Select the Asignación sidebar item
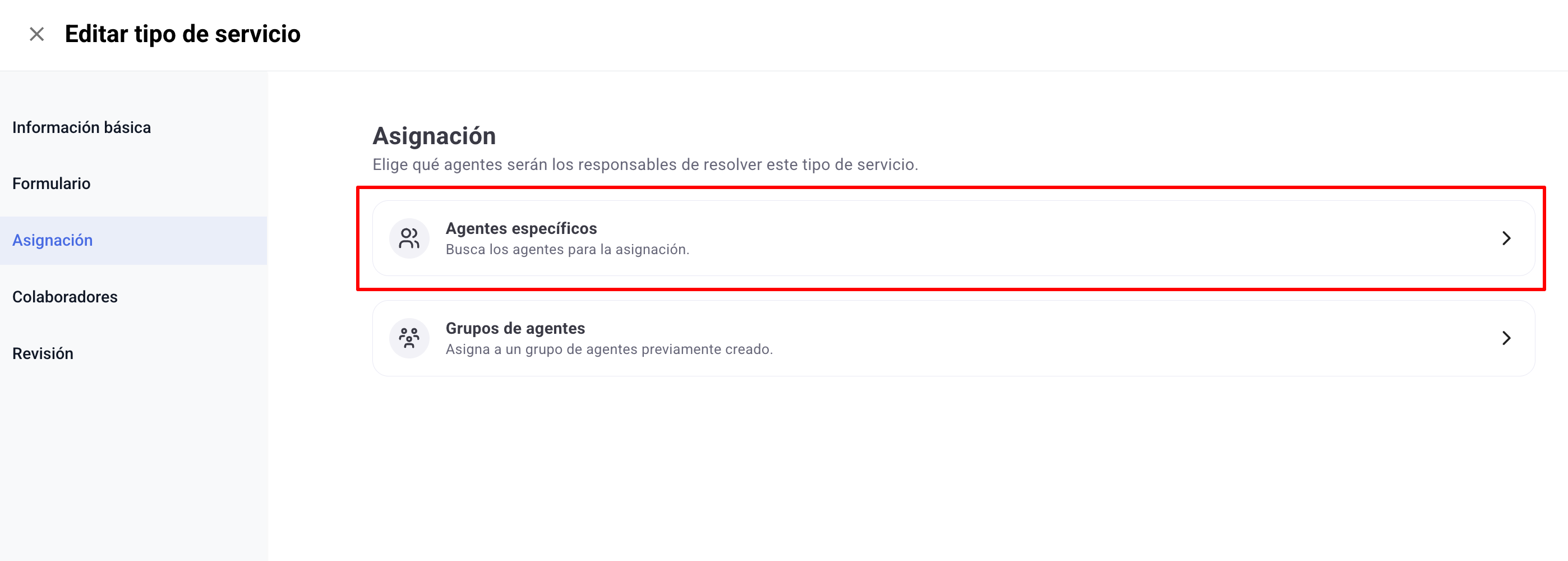This screenshot has height=561, width=1568. [x=52, y=240]
